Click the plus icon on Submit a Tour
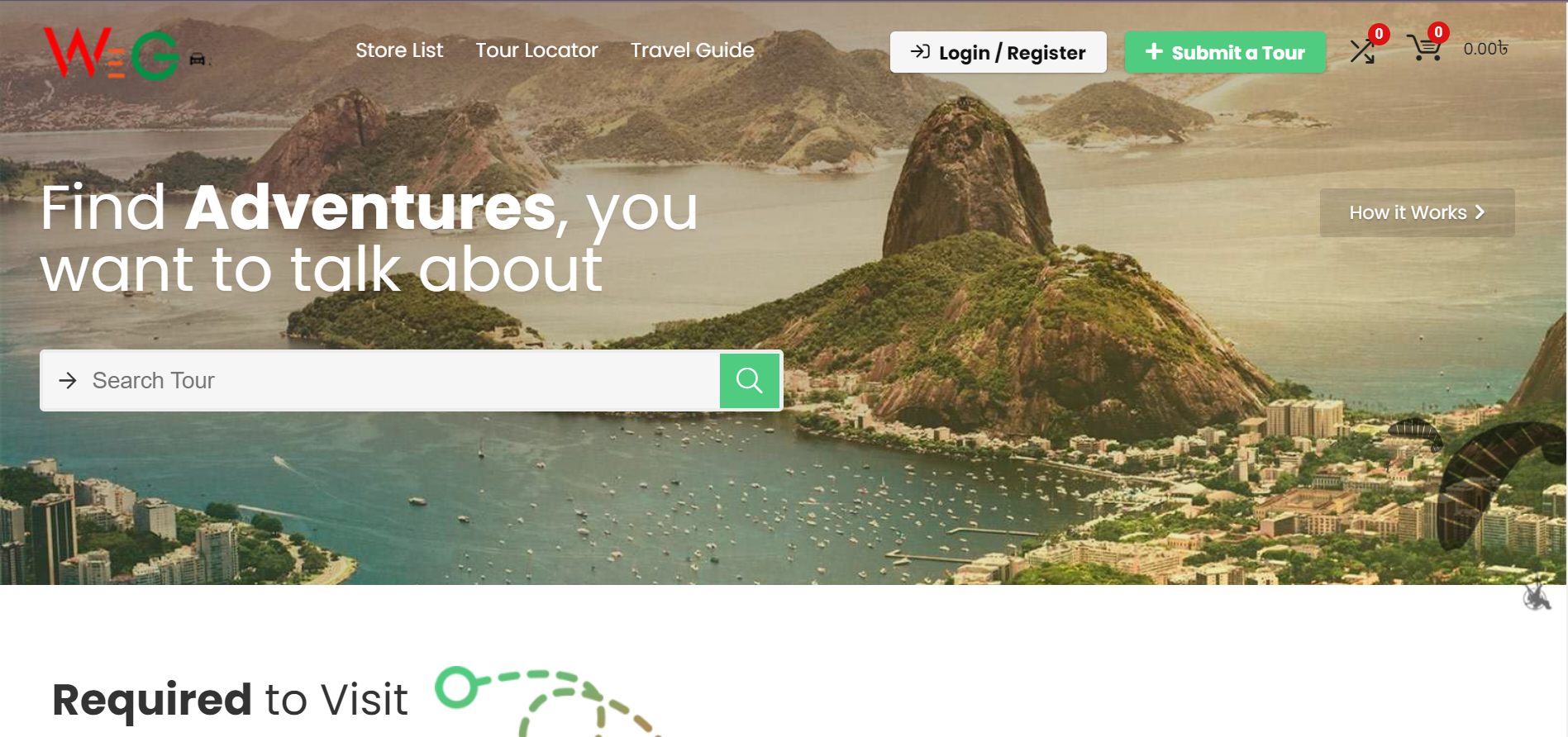1568x737 pixels. pyautogui.click(x=1154, y=51)
